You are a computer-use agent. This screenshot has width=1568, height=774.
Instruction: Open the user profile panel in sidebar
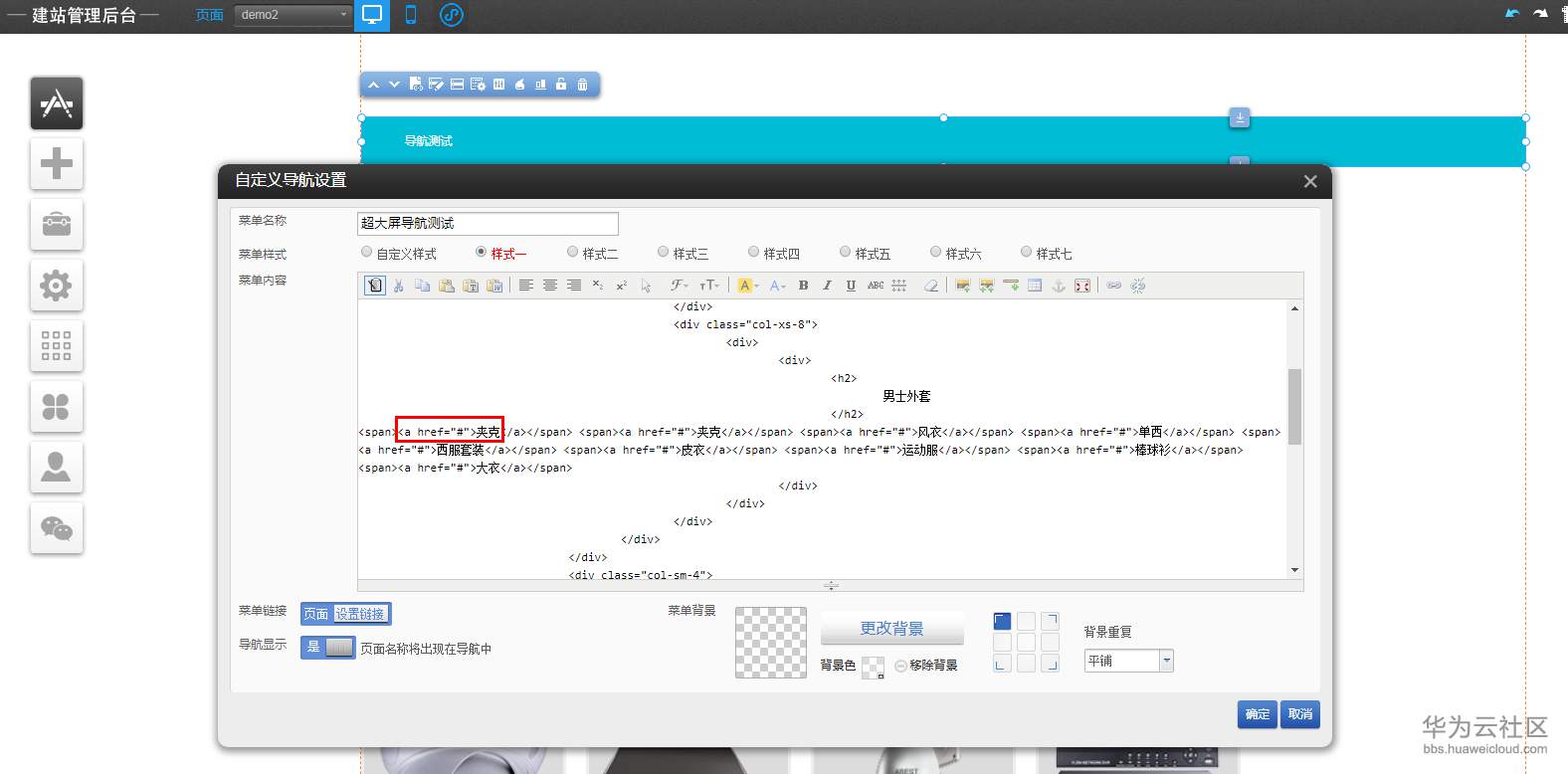57,468
